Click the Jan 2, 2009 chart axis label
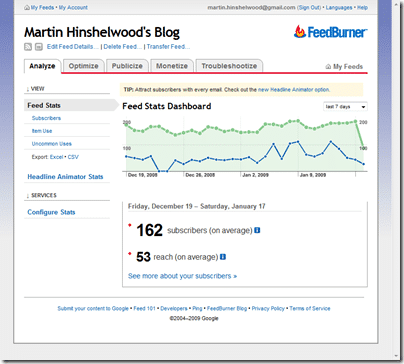The image size is (404, 364). point(256,175)
